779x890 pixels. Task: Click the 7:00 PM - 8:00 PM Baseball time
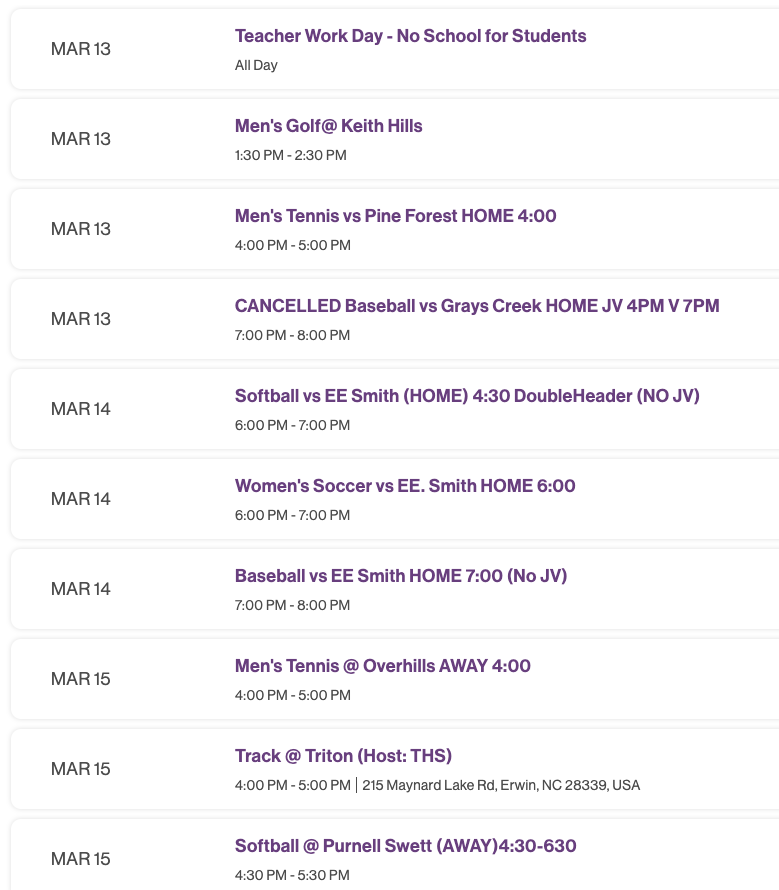pyautogui.click(x=291, y=605)
